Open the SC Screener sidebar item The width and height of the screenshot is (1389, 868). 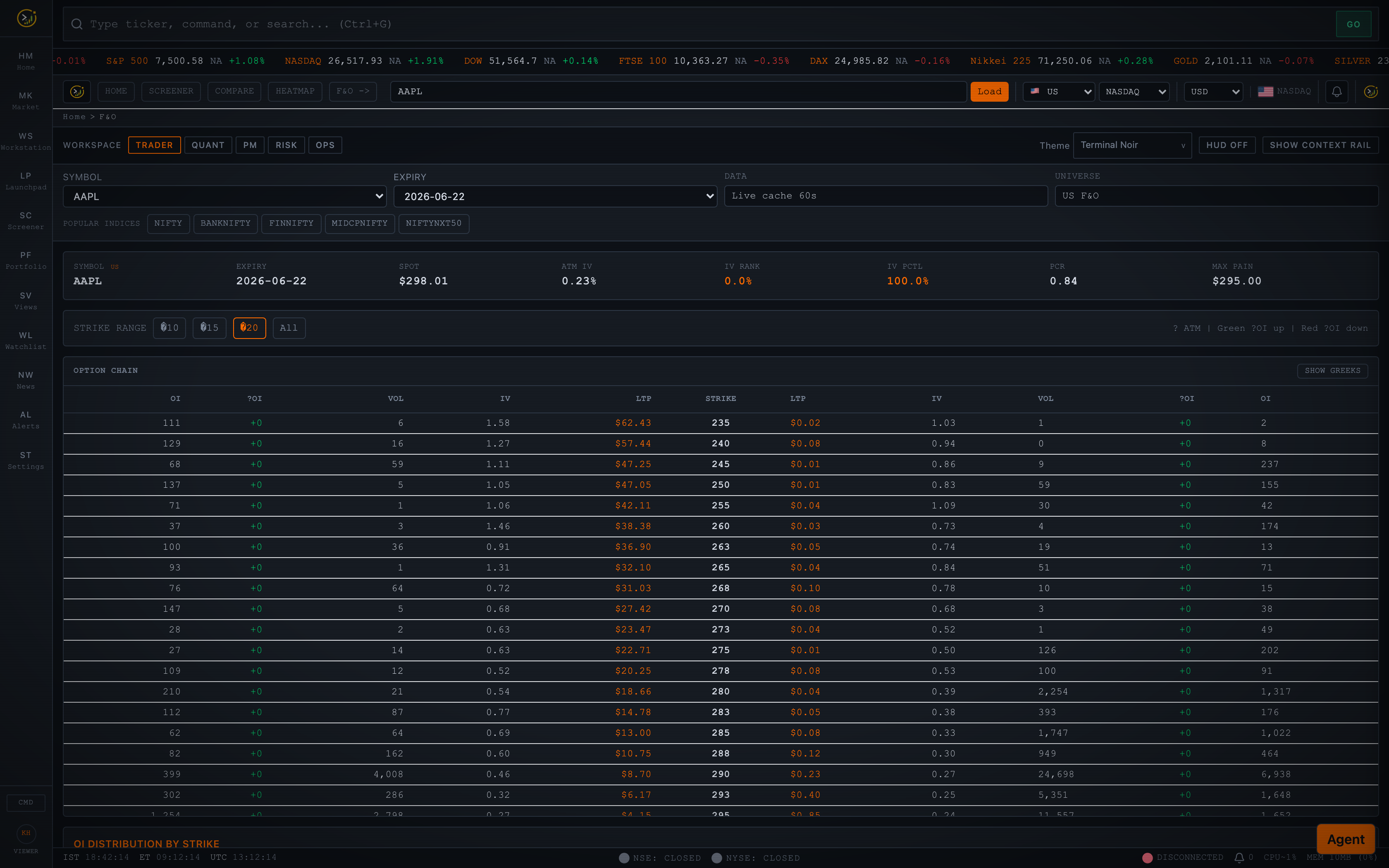point(26,220)
